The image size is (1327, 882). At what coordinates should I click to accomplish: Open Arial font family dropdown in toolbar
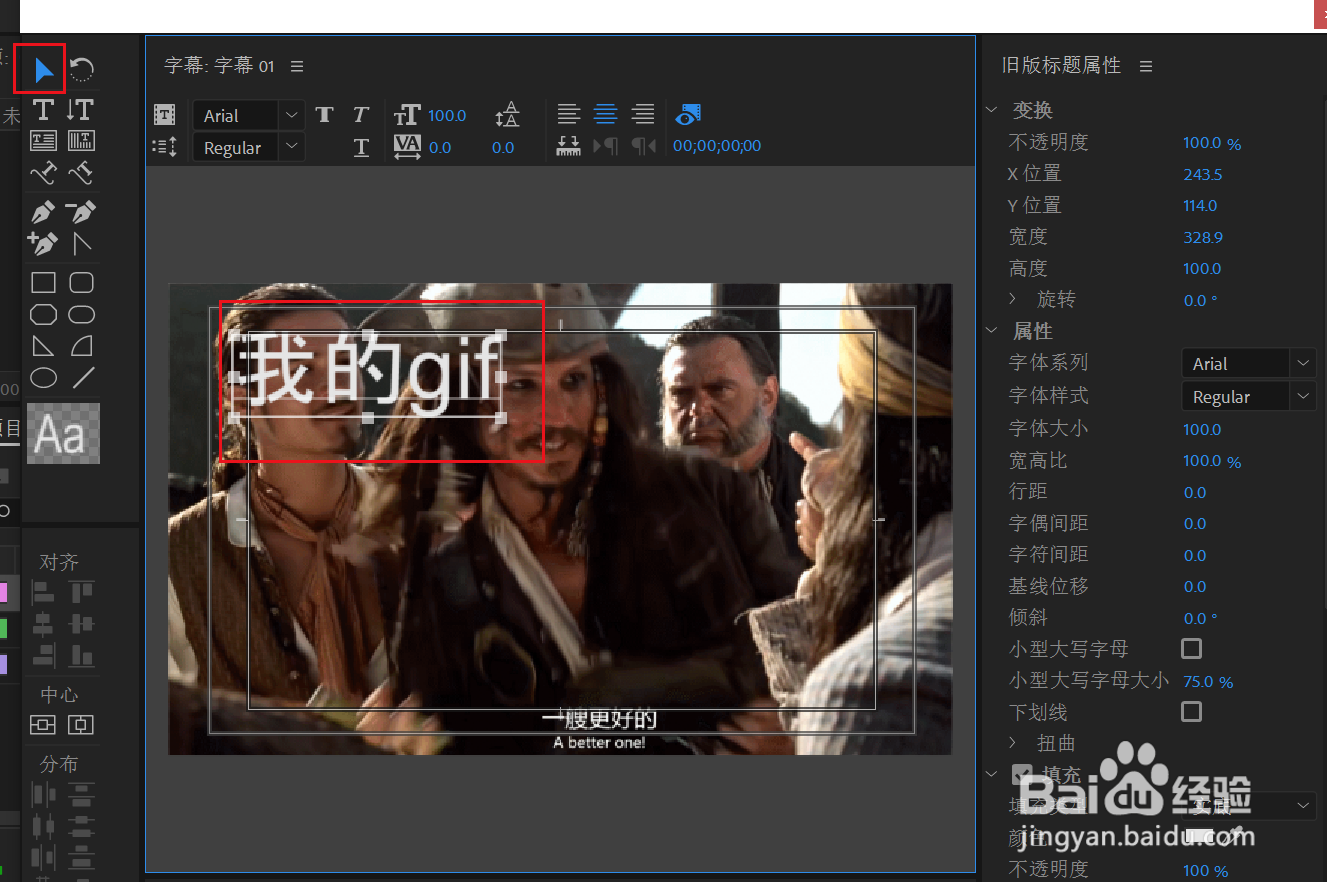248,115
